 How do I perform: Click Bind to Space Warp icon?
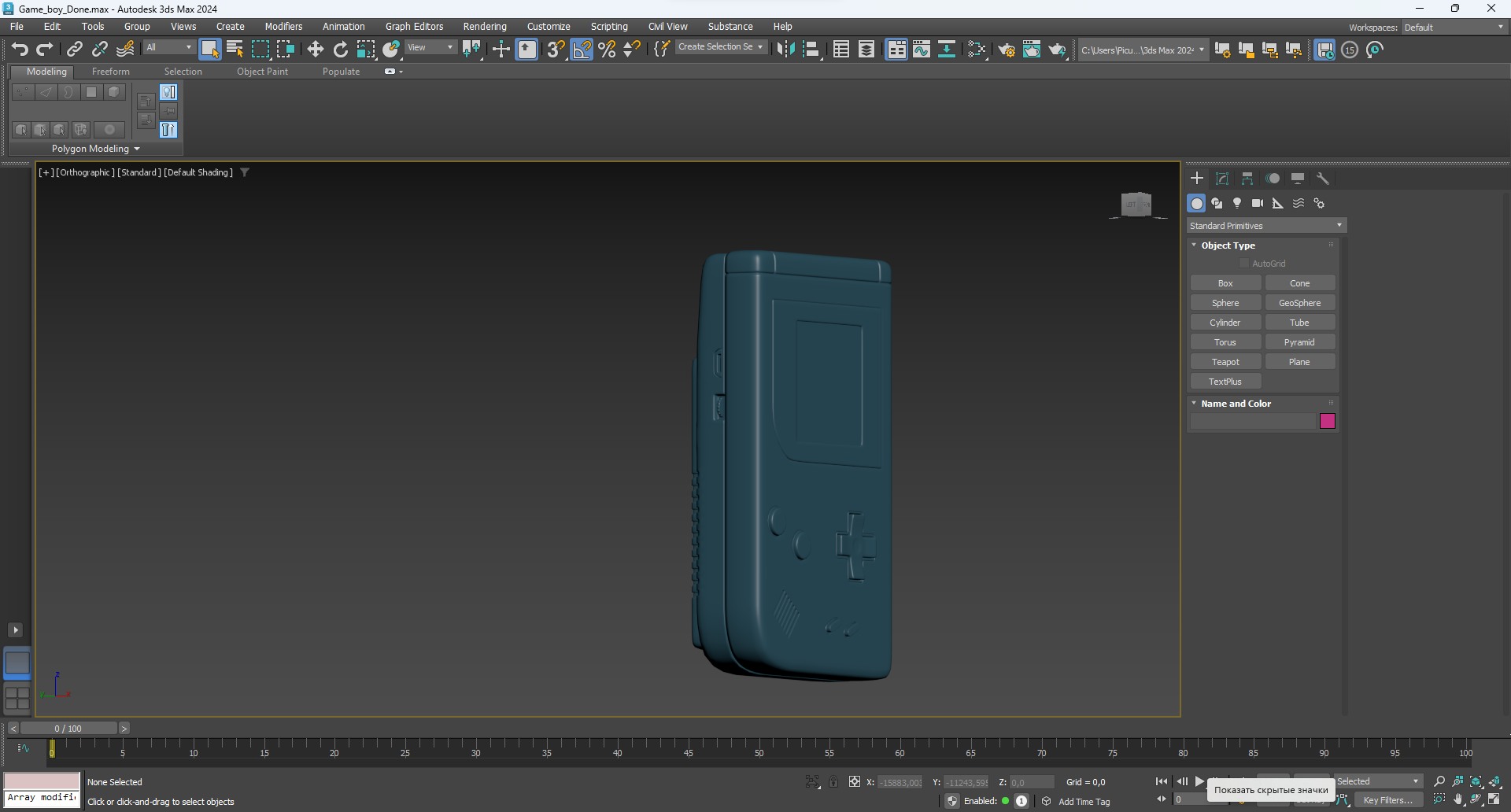(x=125, y=50)
